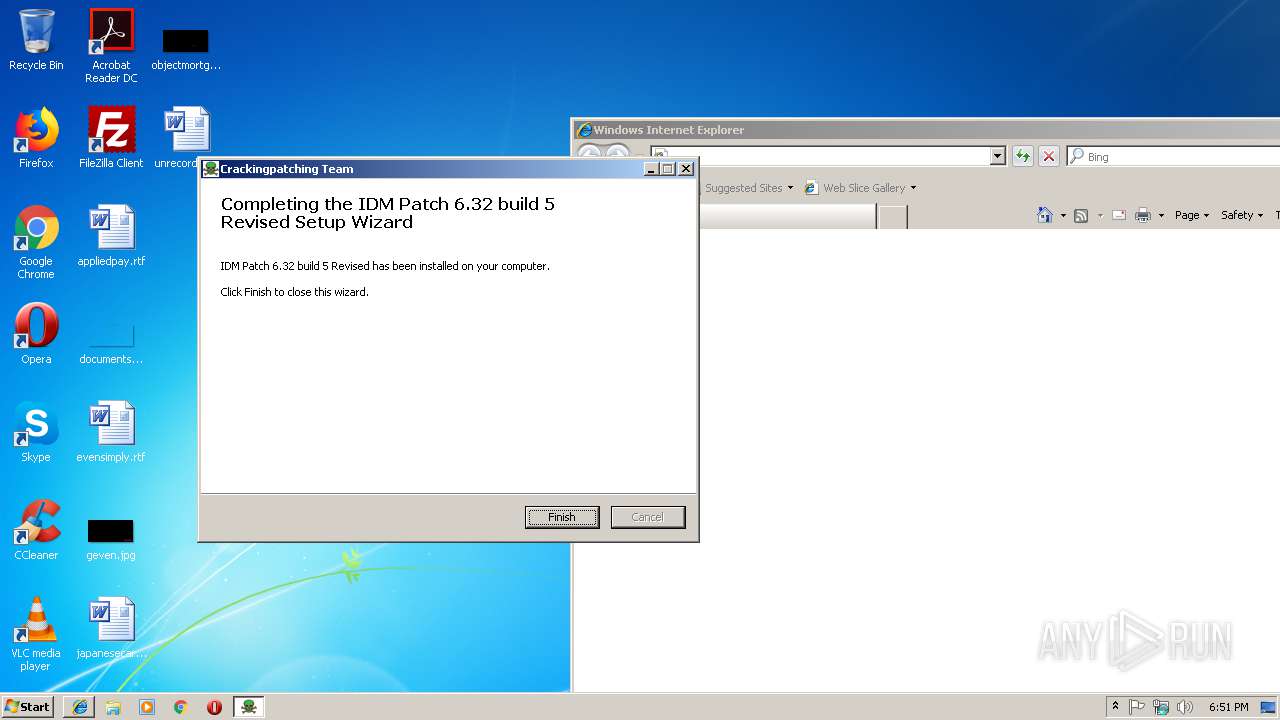This screenshot has height=720, width=1280.
Task: Launch Opera from the desktop shortcut
Action: coord(36,334)
